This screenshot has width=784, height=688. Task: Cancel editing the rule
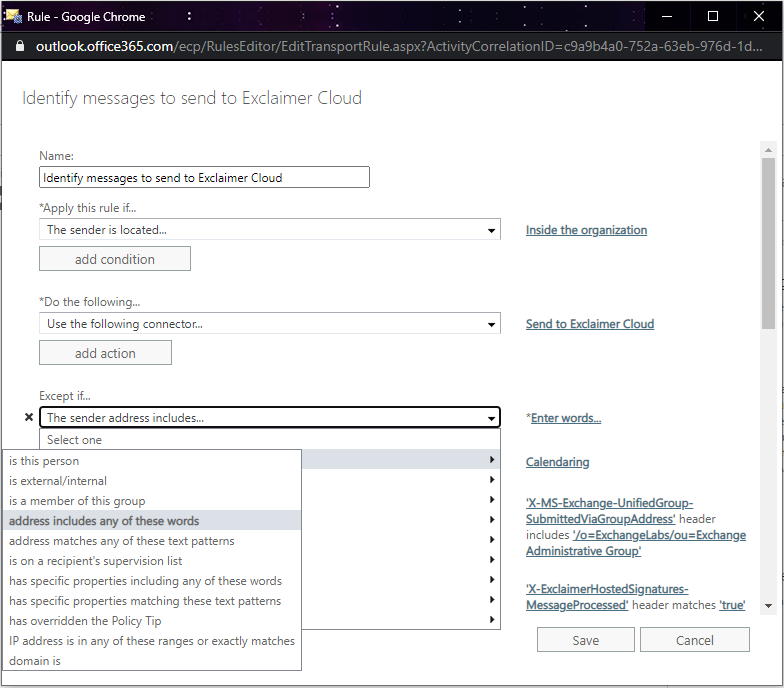[x=694, y=640]
